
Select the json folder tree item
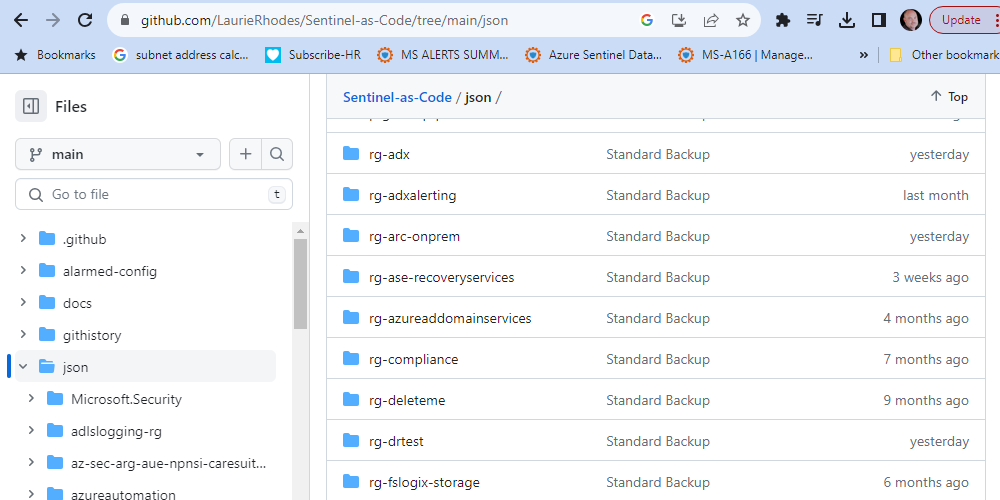[x=145, y=367]
